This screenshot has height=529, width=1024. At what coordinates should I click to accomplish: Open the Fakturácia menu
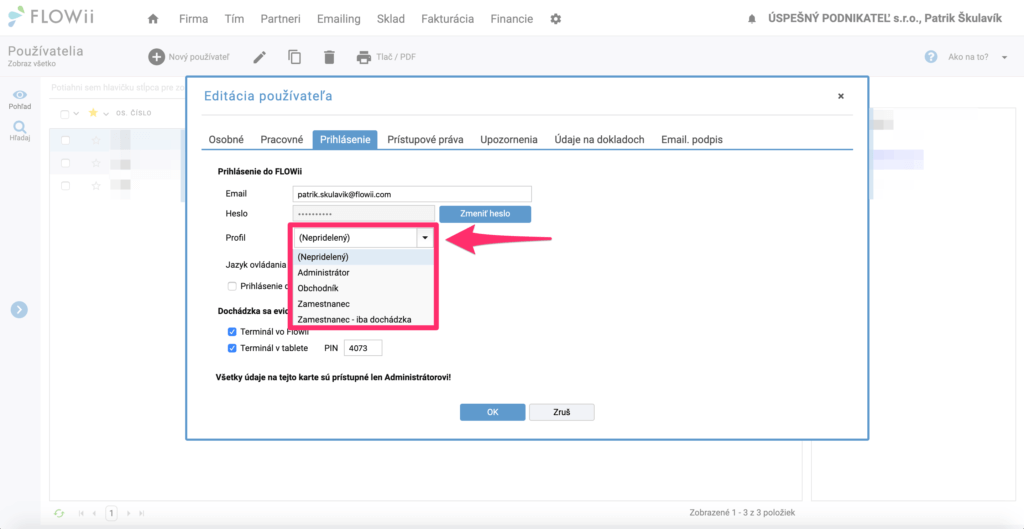447,19
